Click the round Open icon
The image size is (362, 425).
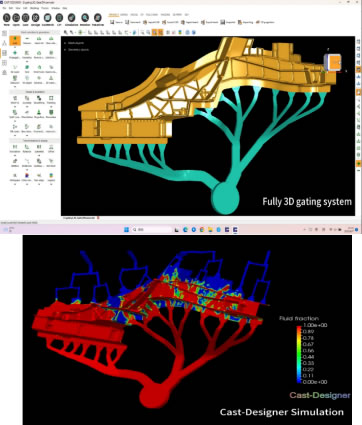(16, 18)
